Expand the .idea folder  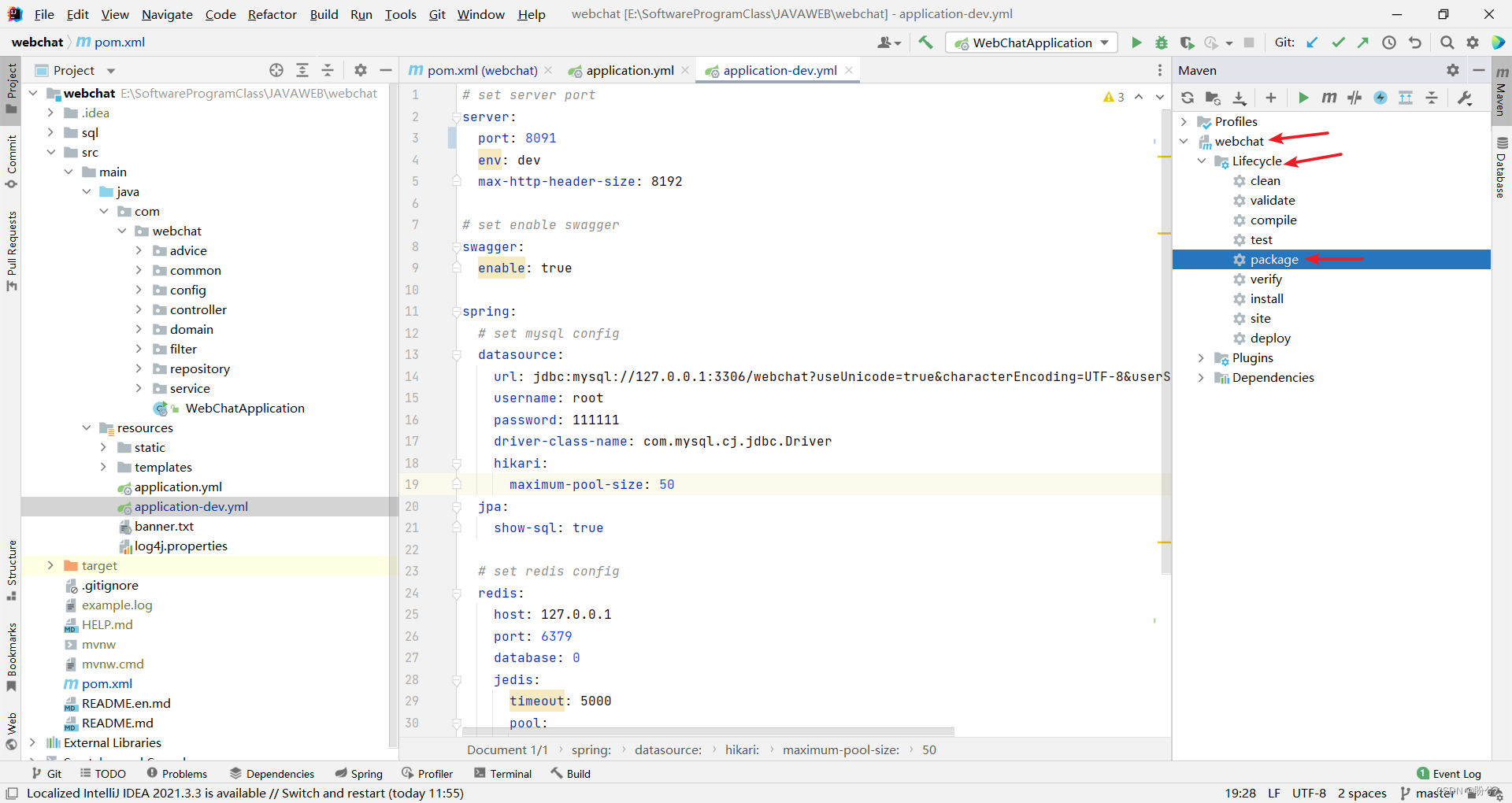pos(50,113)
